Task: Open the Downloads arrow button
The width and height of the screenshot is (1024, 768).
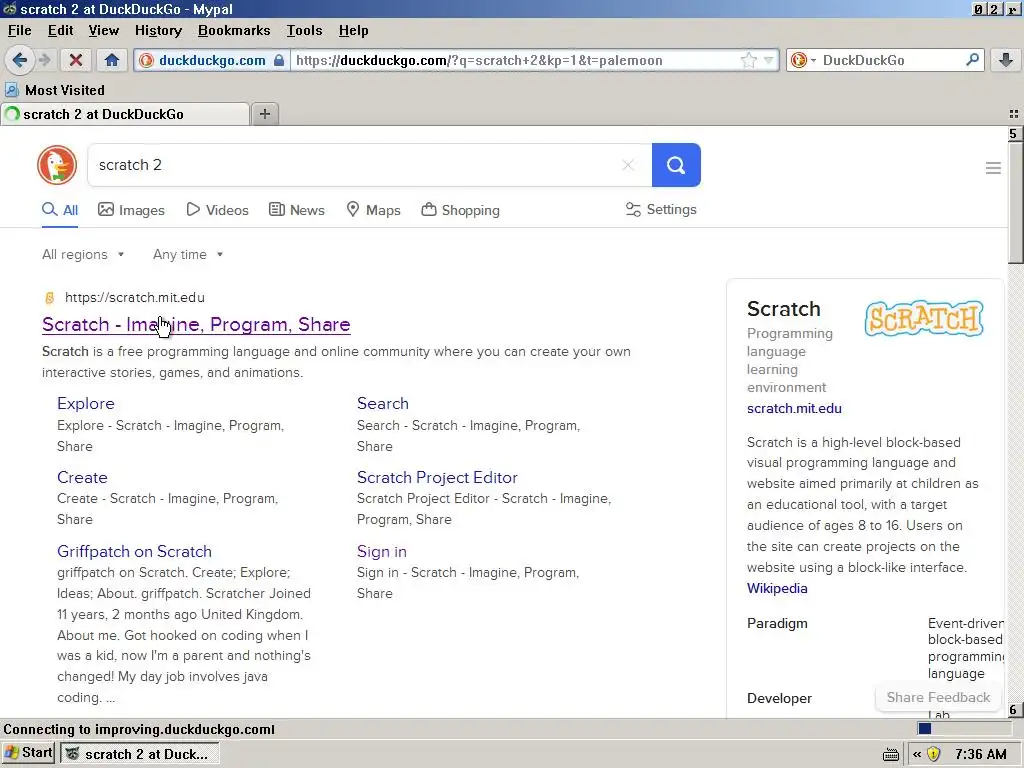Action: coord(1006,60)
